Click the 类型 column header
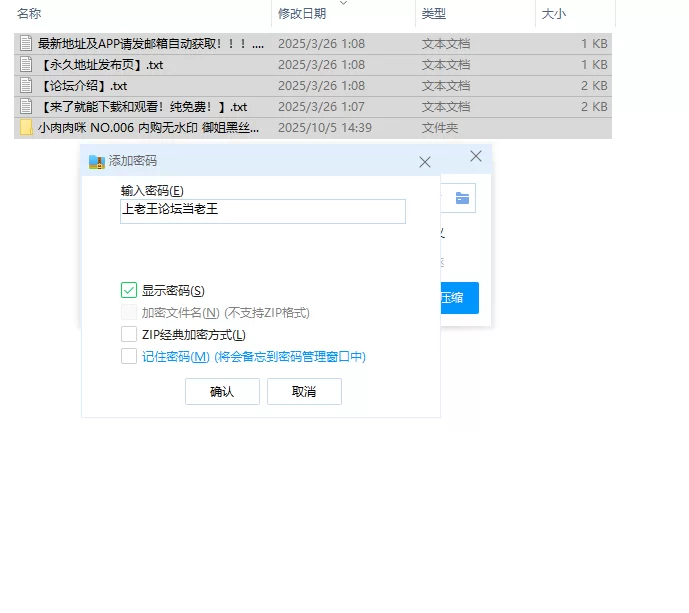Image resolution: width=689 pixels, height=613 pixels. 434,14
